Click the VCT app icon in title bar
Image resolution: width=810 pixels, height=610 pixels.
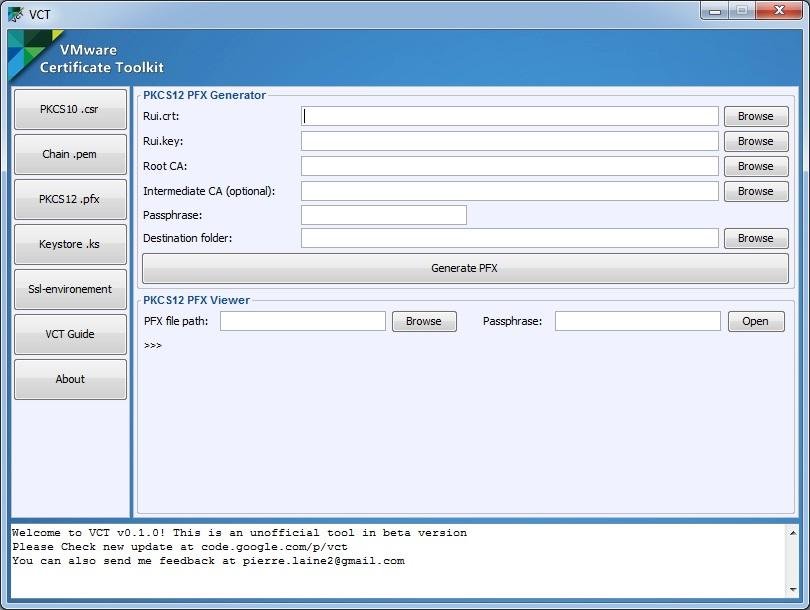[15, 14]
